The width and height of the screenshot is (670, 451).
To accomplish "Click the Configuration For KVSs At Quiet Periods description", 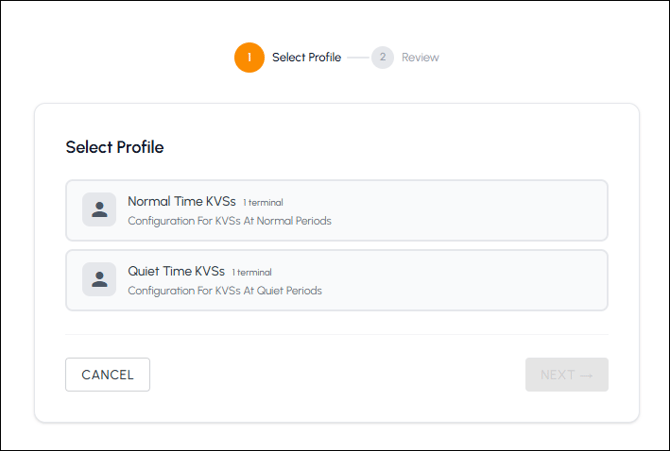I will 225,291.
